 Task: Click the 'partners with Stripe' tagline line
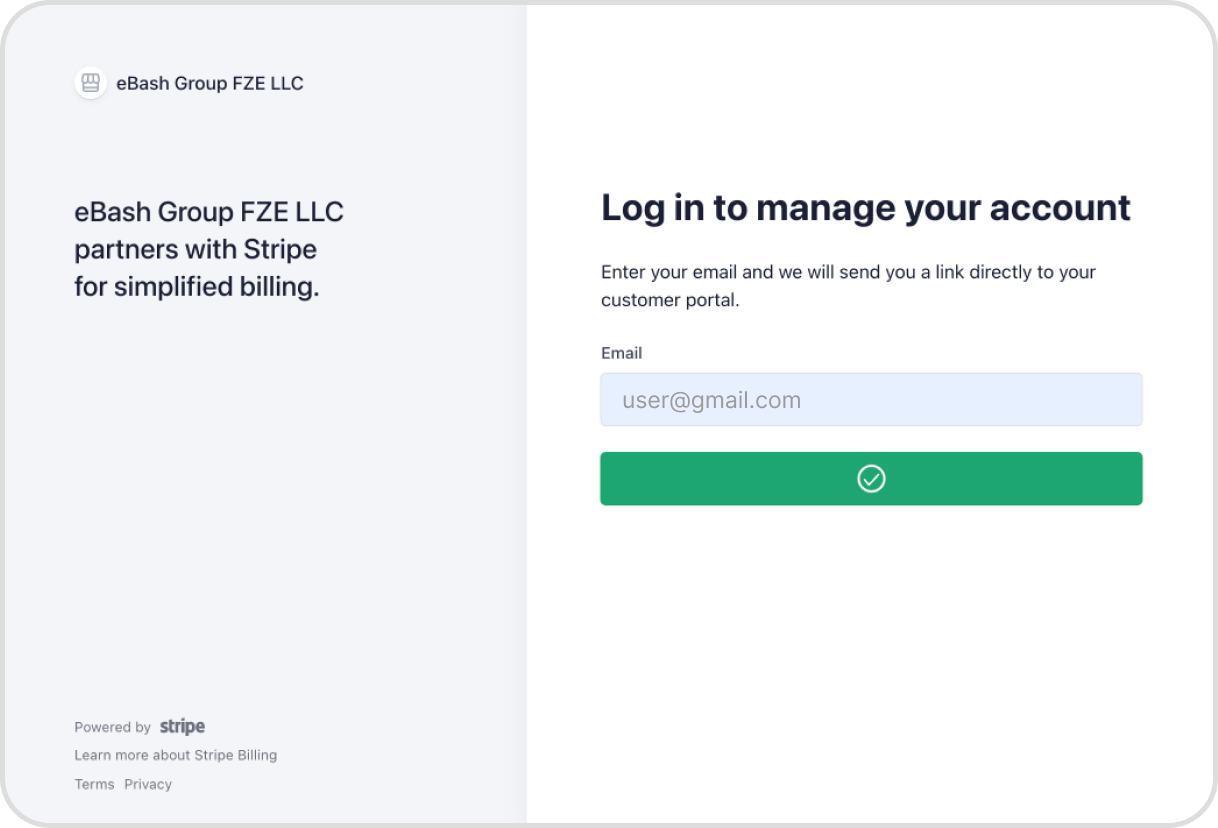[x=196, y=249]
